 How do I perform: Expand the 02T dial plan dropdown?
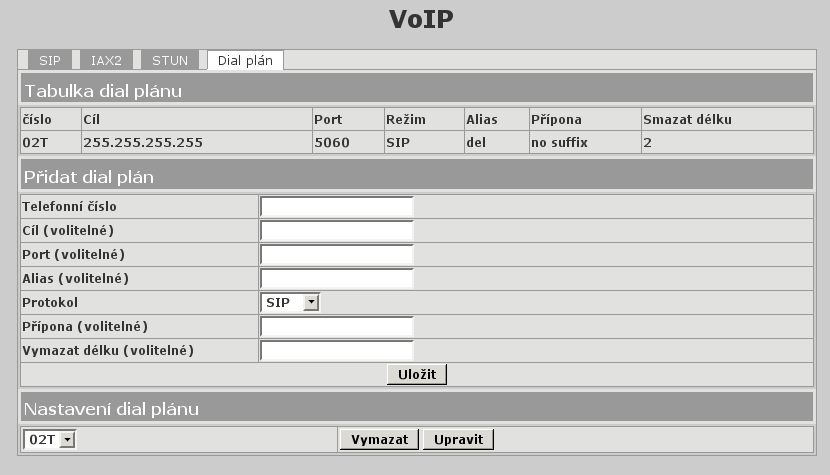coord(49,439)
